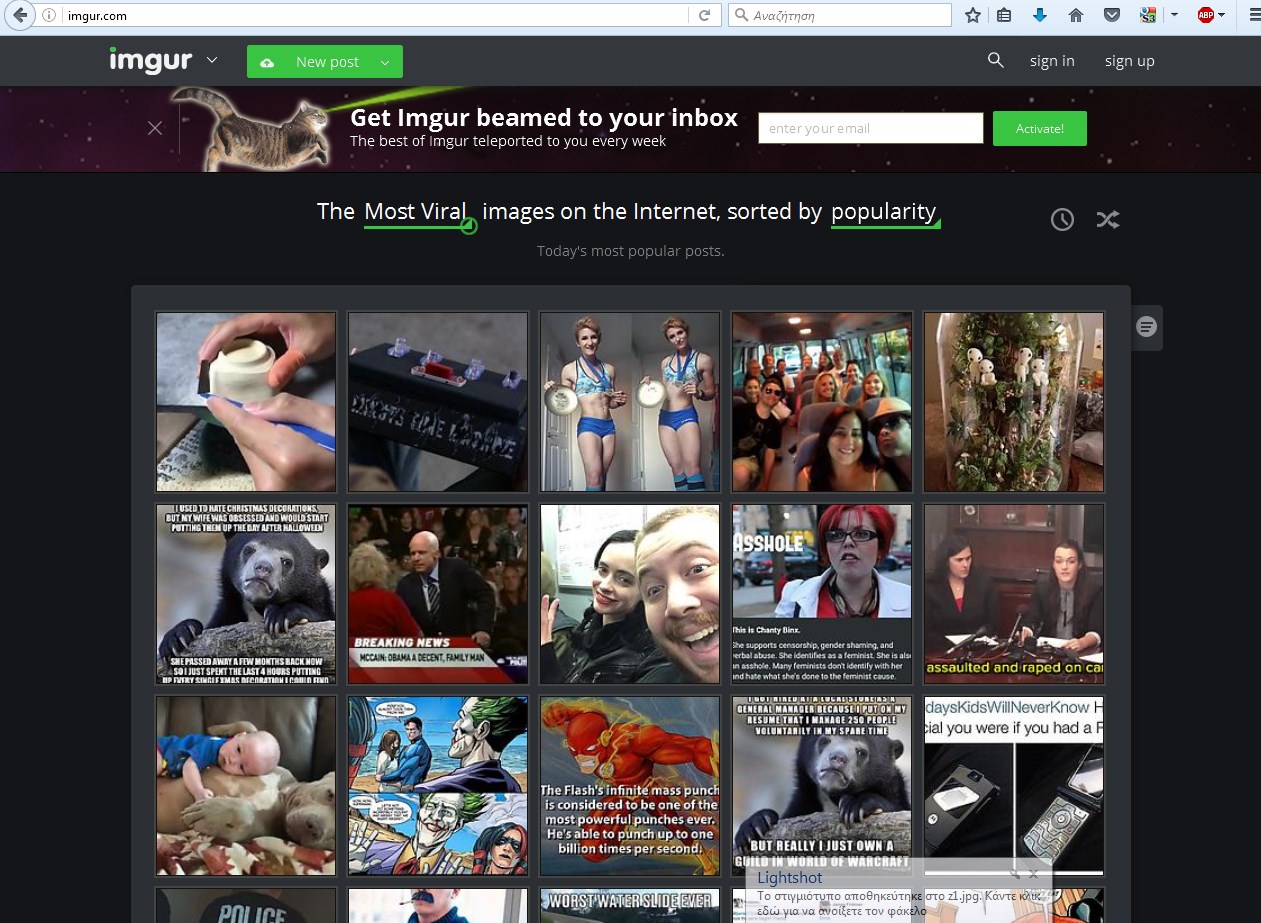The width and height of the screenshot is (1261, 923).
Task: Bookmark page with the star icon
Action: coord(973,15)
